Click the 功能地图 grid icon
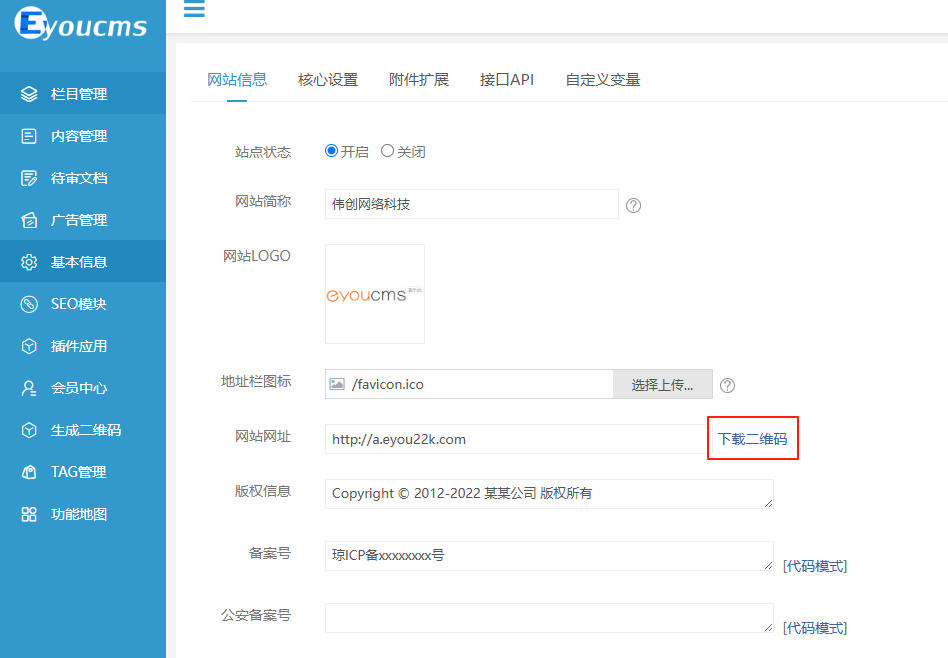Screen dimensions: 948x658 point(29,514)
